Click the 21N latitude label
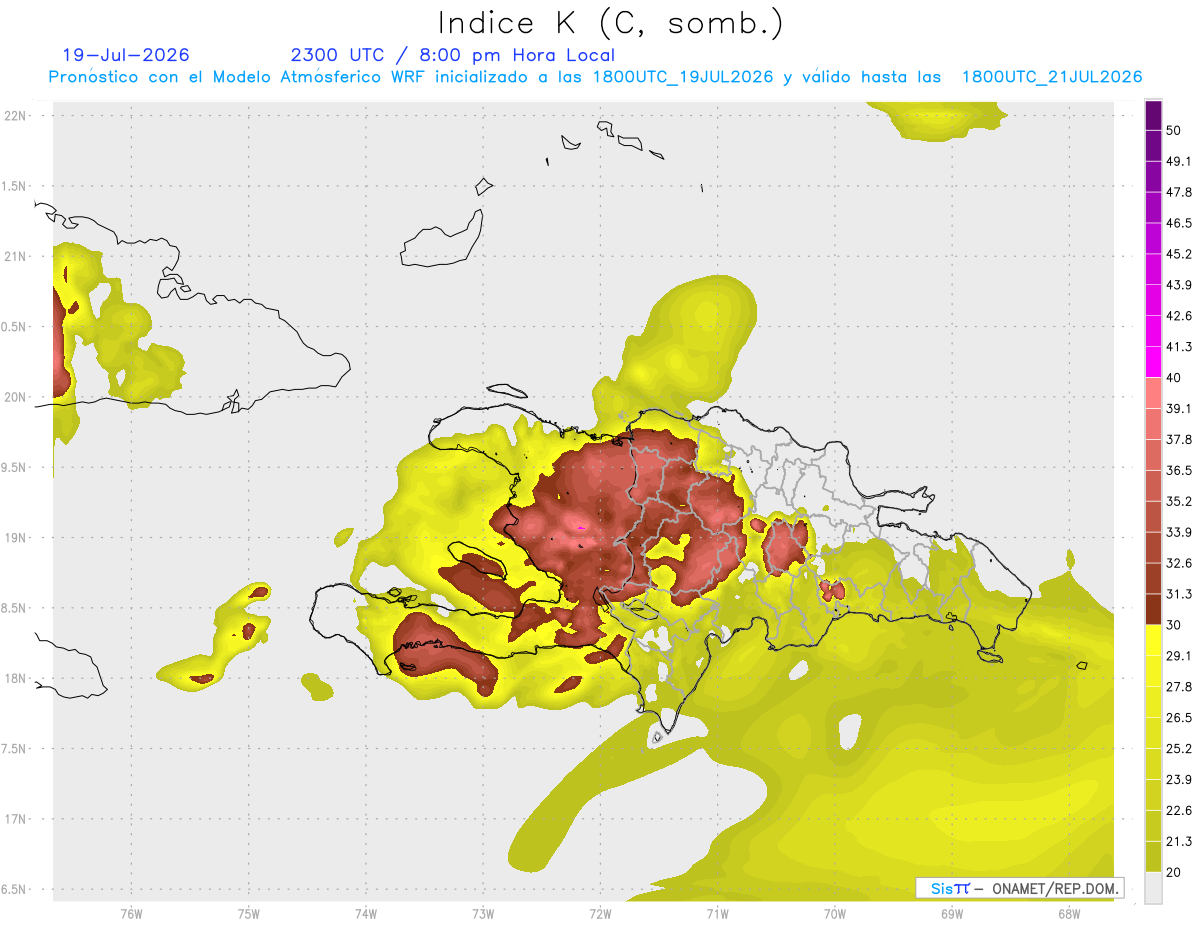Viewport: 1200px width, 927px height. click(17, 256)
